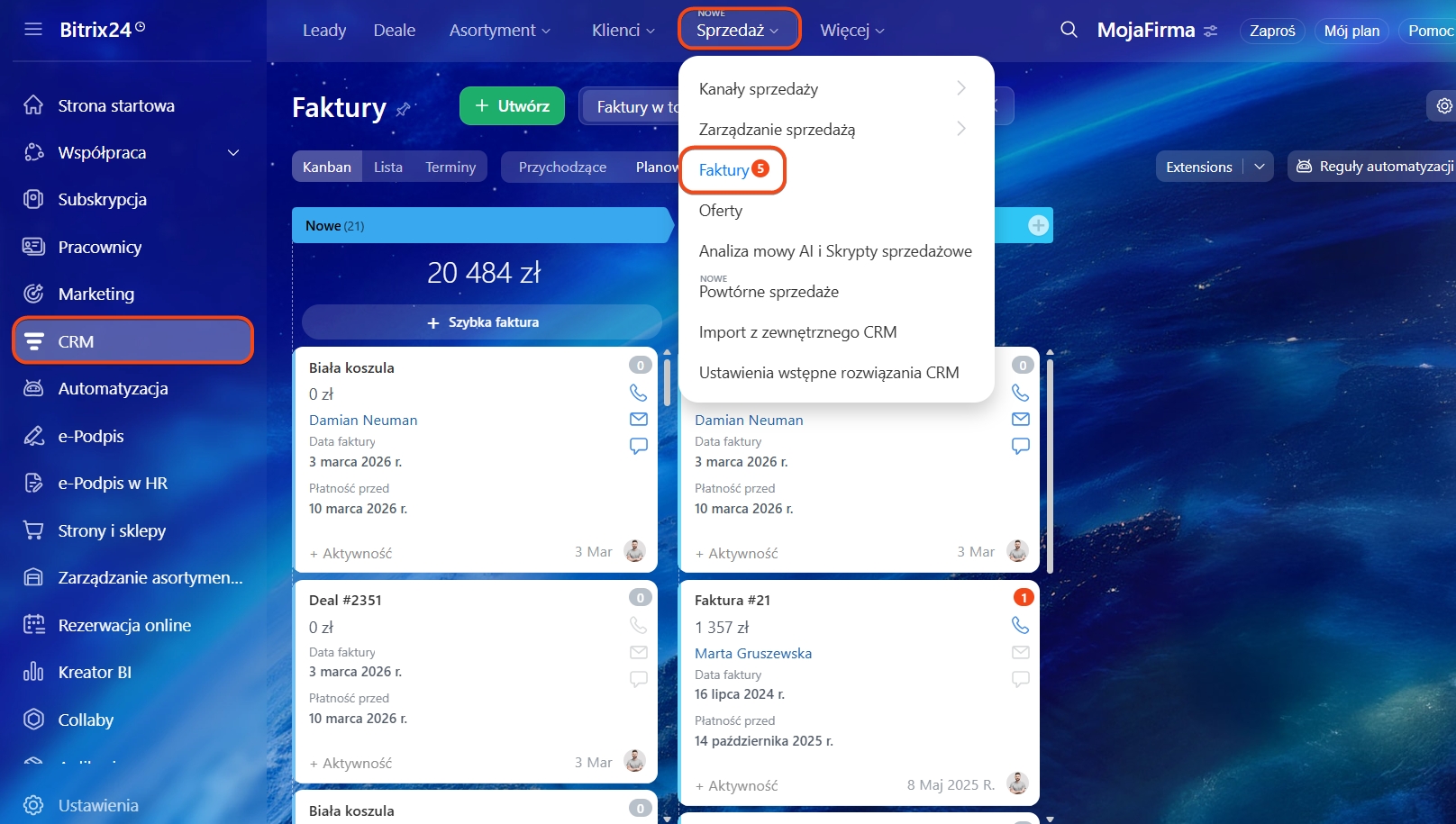This screenshot has width=1456, height=824.
Task: Expand the Współpraca sidebar section
Action: [233, 153]
